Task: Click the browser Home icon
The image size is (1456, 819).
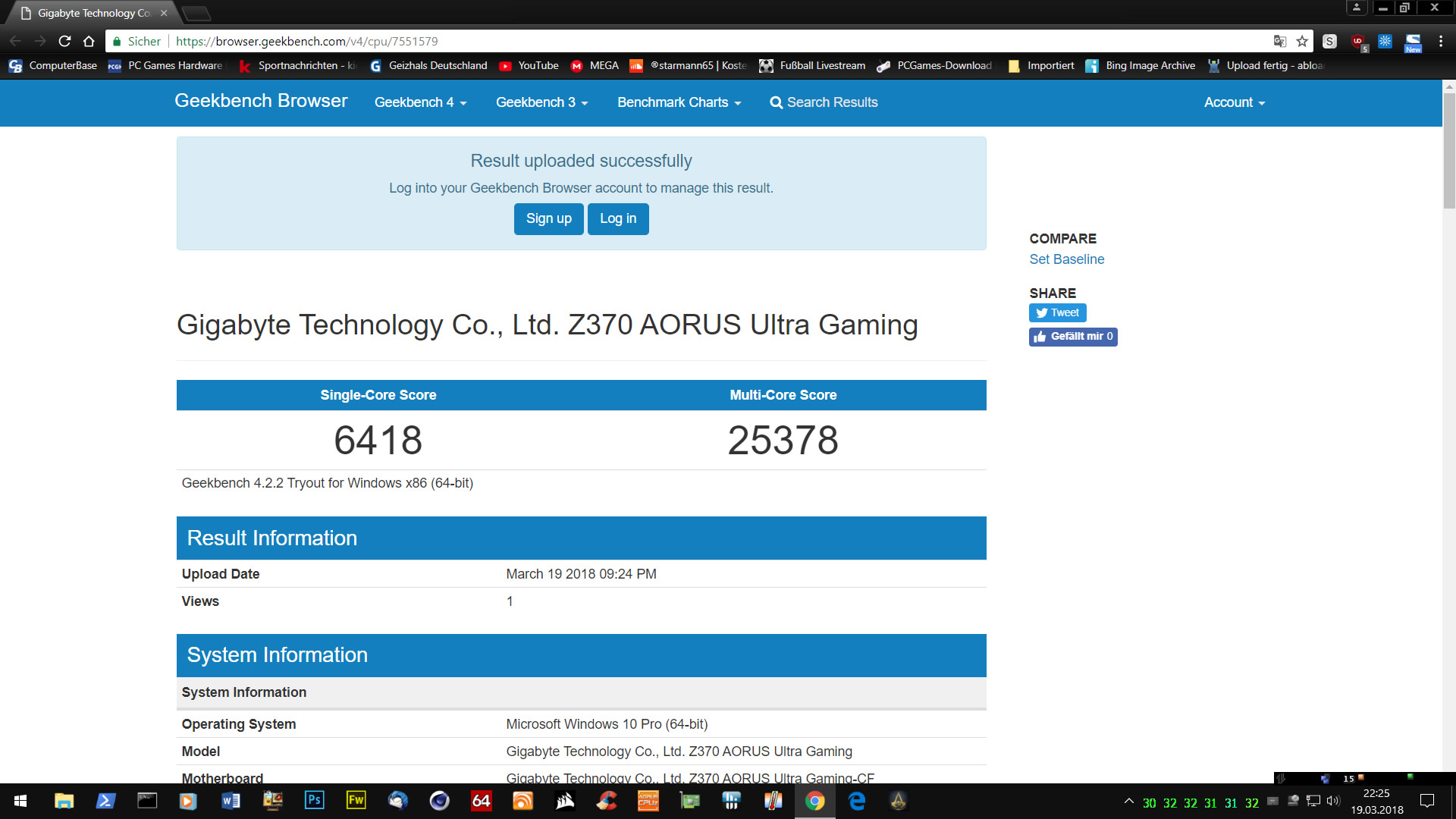Action: [x=89, y=41]
